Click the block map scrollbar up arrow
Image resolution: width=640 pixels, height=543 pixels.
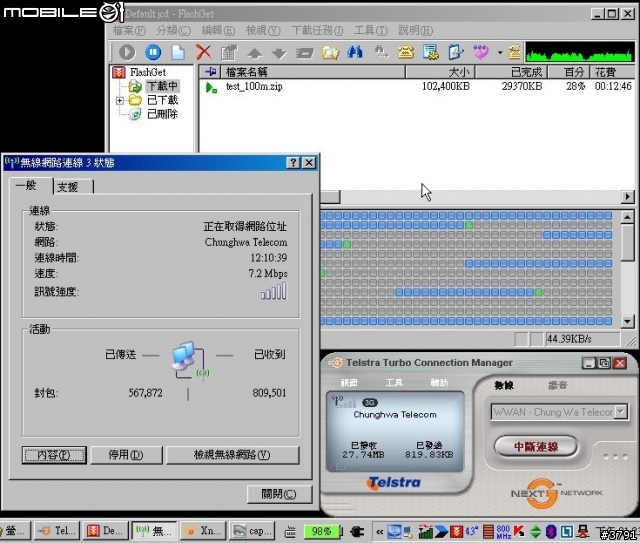click(x=627, y=217)
